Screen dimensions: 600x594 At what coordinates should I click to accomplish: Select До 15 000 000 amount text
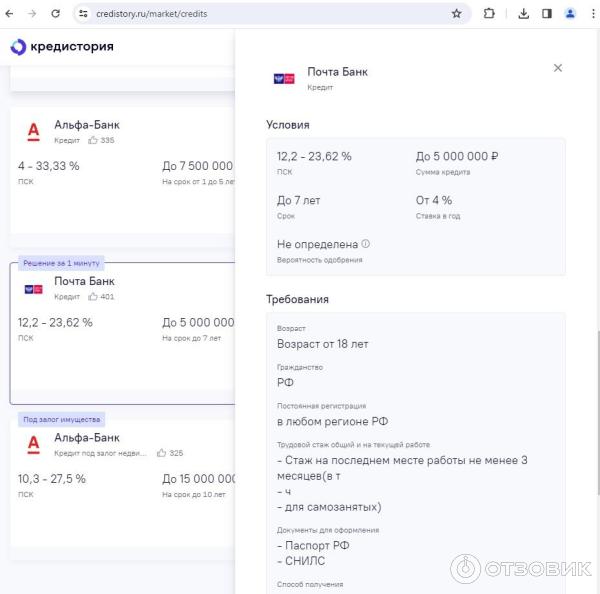198,478
